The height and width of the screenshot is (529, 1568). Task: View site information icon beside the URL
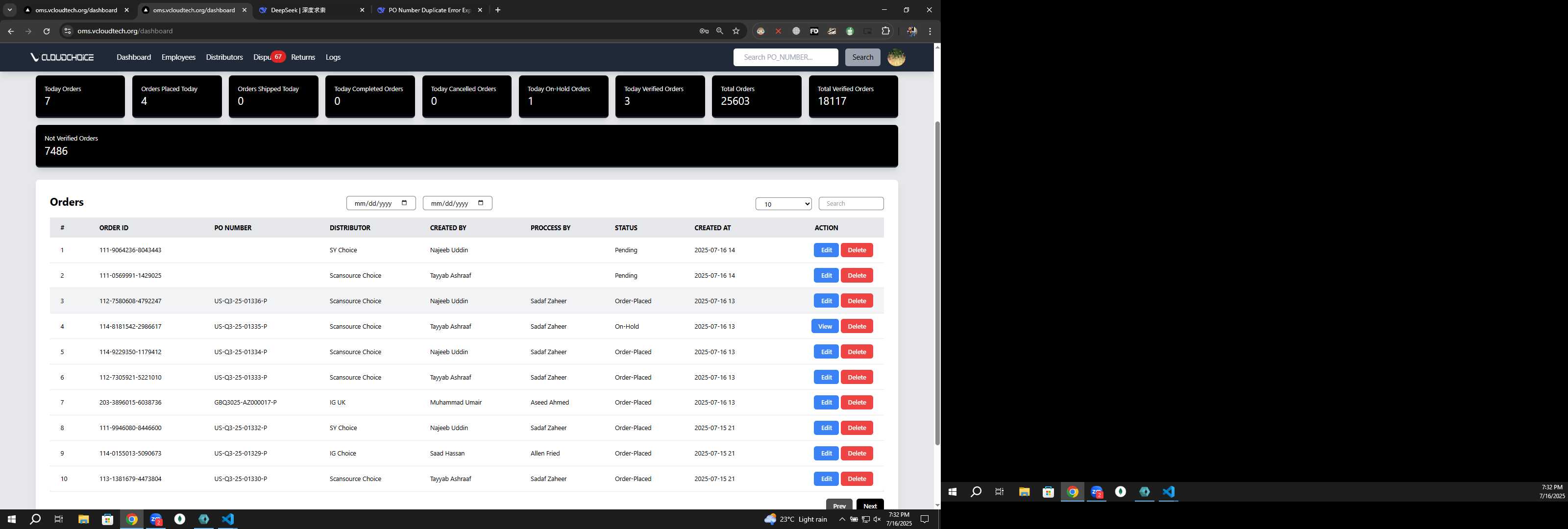coord(68,31)
